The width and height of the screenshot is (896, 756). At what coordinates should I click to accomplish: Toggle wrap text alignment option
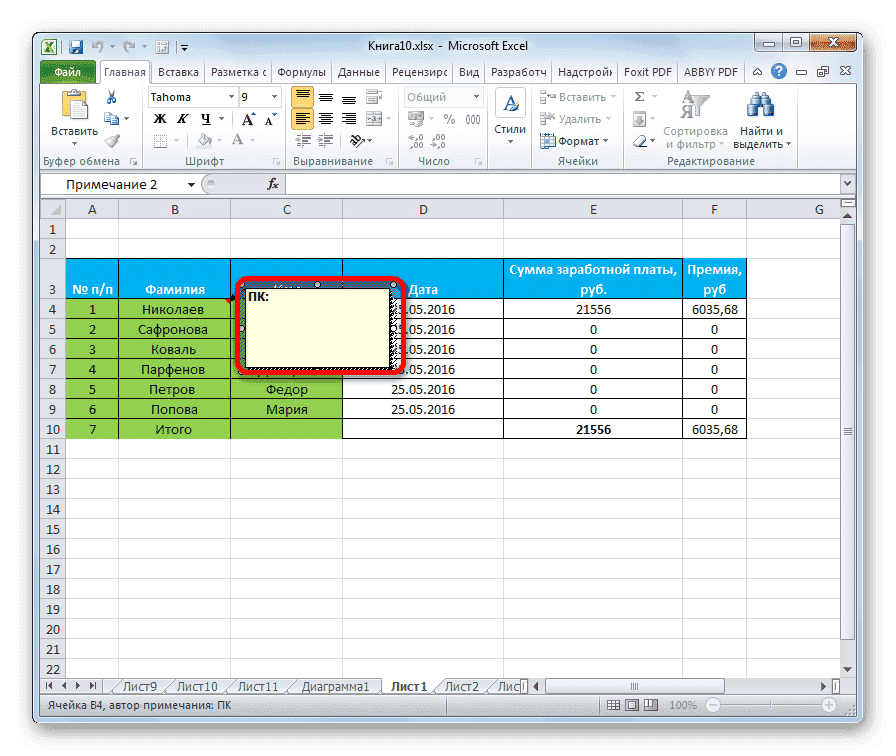point(373,96)
